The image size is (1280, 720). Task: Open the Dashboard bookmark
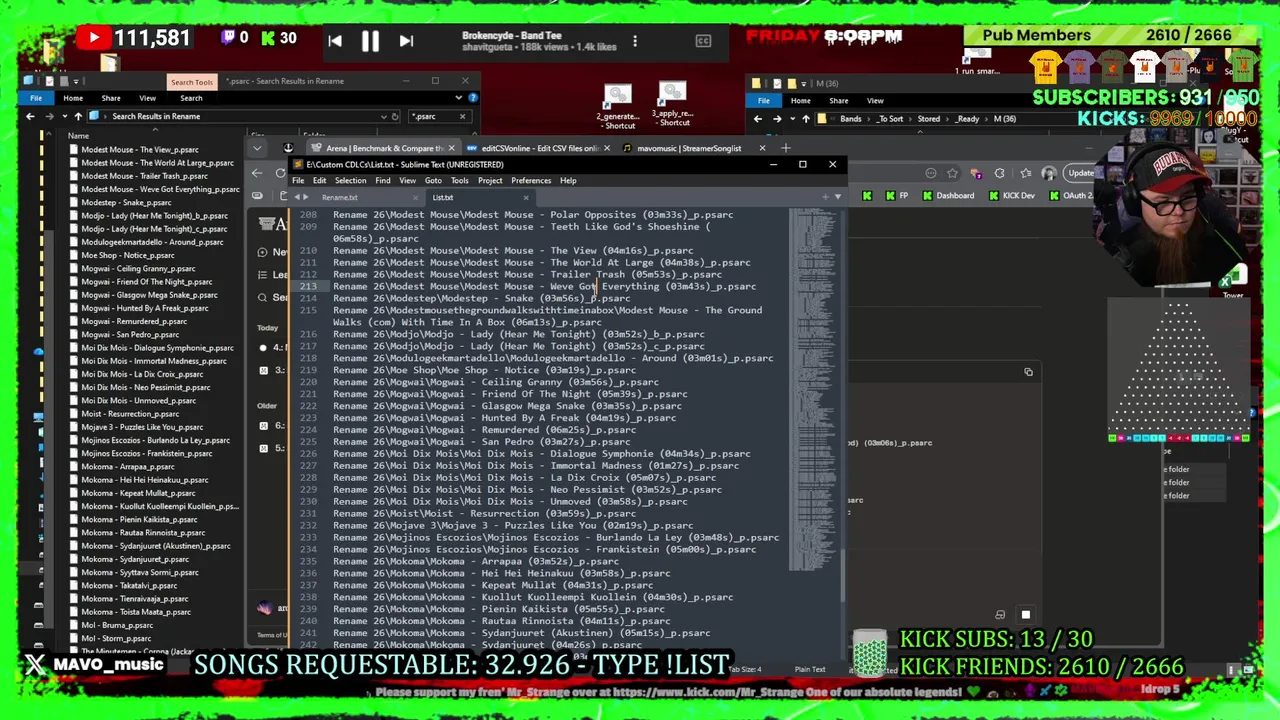948,196
